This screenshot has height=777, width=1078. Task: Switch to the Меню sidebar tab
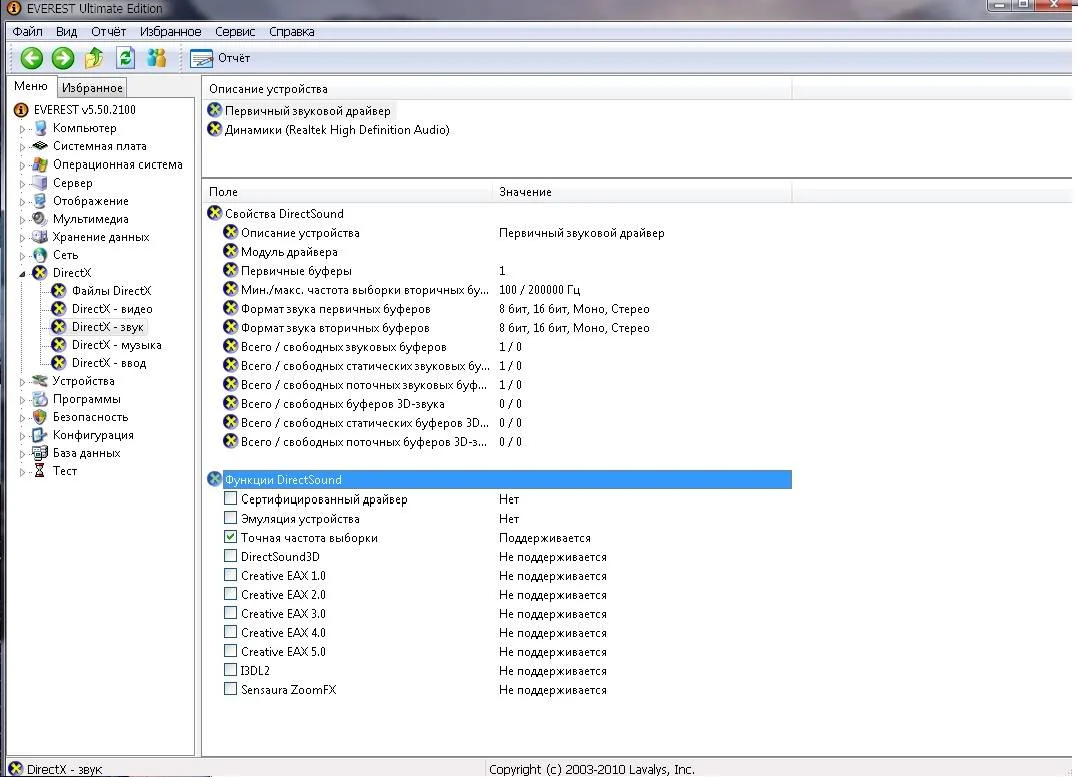[x=31, y=86]
